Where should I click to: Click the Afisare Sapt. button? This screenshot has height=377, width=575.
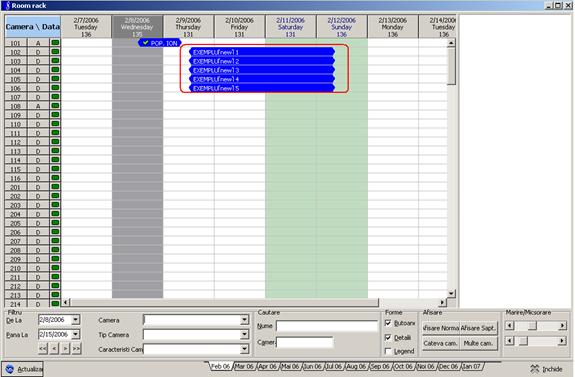[x=478, y=328]
